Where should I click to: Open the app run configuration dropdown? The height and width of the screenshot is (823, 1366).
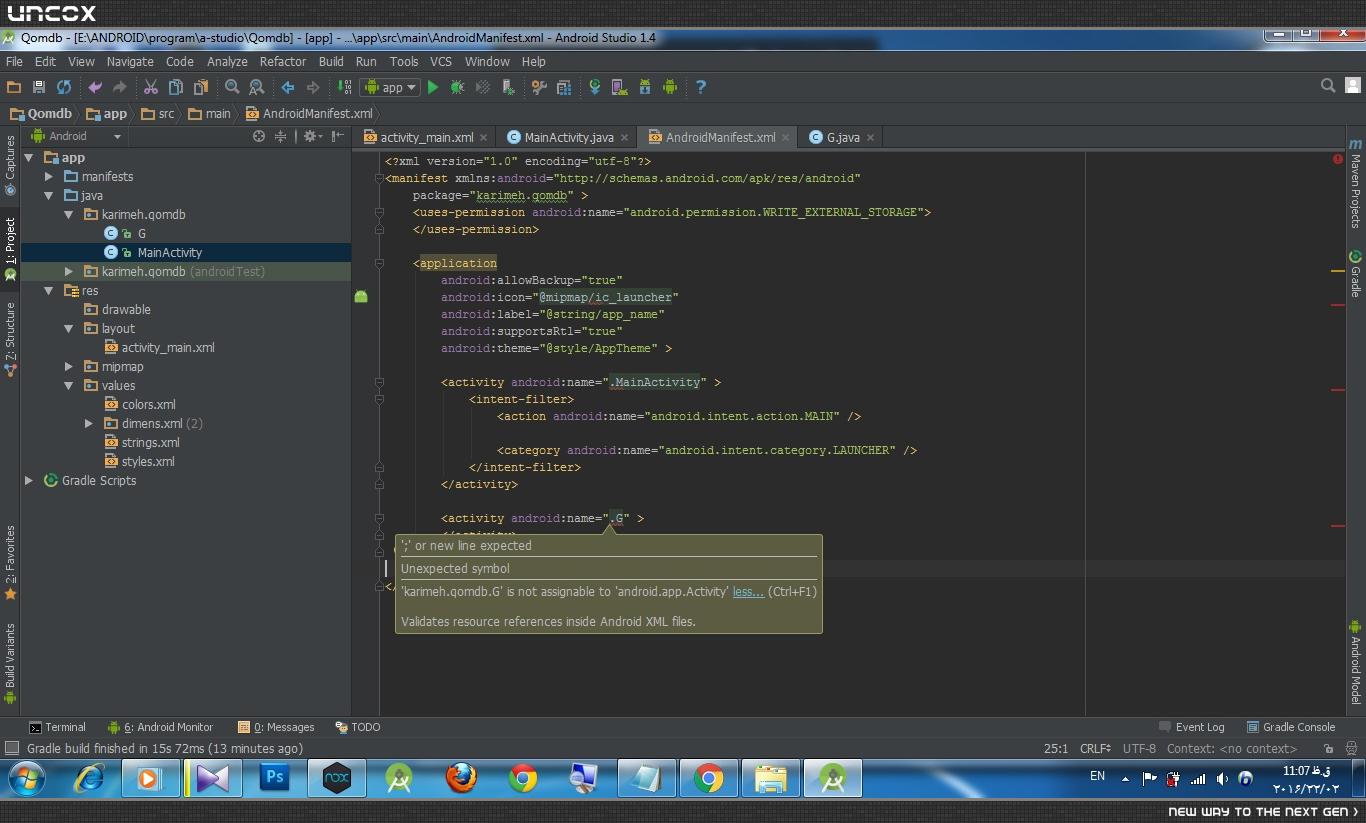[390, 87]
